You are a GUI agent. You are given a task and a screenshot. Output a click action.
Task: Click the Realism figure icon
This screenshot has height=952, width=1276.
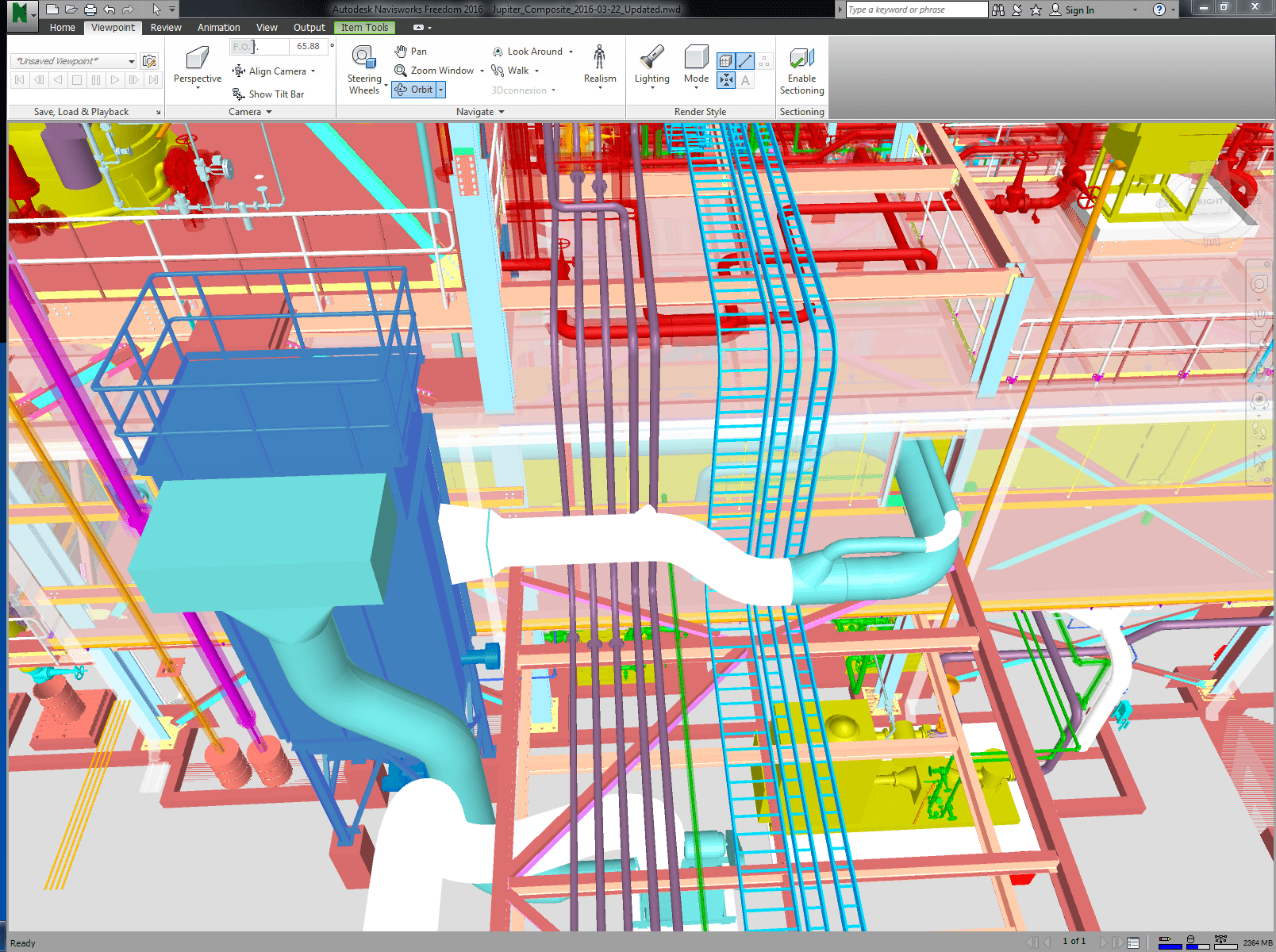599,58
